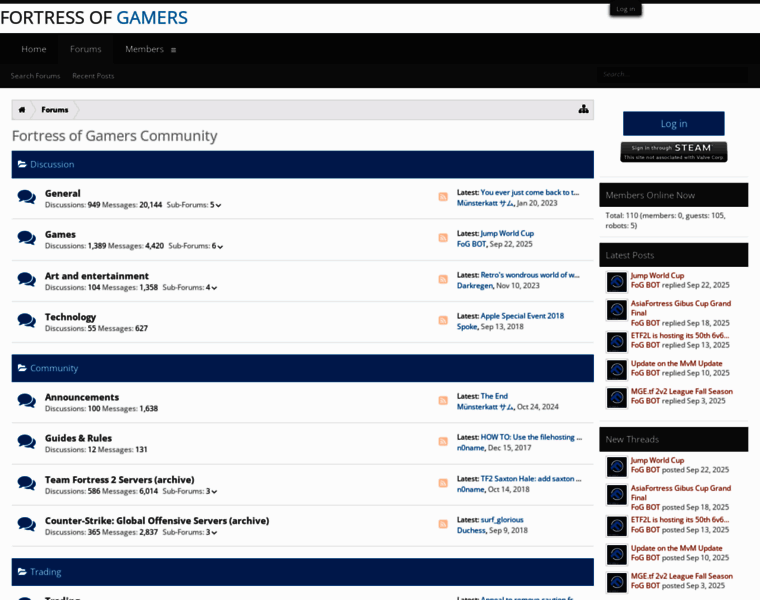Open ETF2L 50th thread in New Threads
The height and width of the screenshot is (600, 760).
[680, 520]
